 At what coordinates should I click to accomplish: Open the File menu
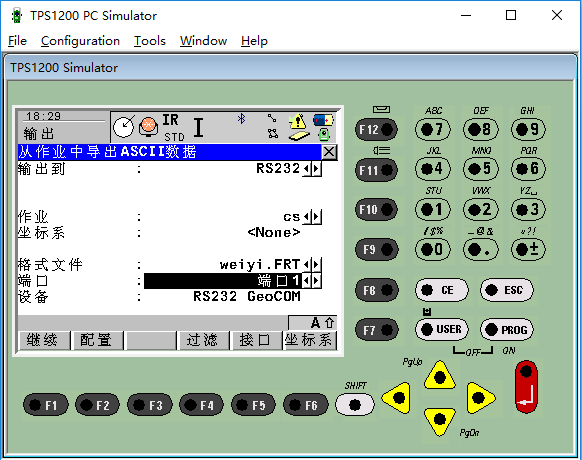coord(17,41)
